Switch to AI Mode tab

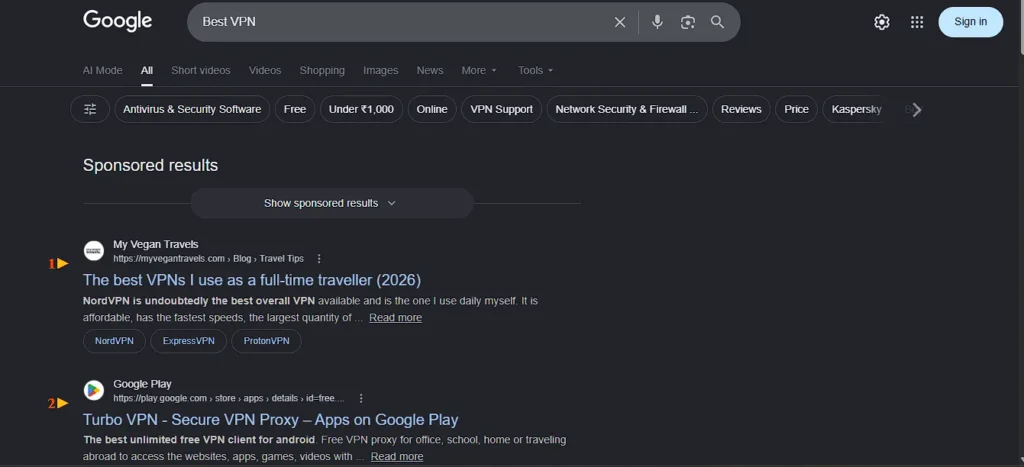pyautogui.click(x=103, y=71)
